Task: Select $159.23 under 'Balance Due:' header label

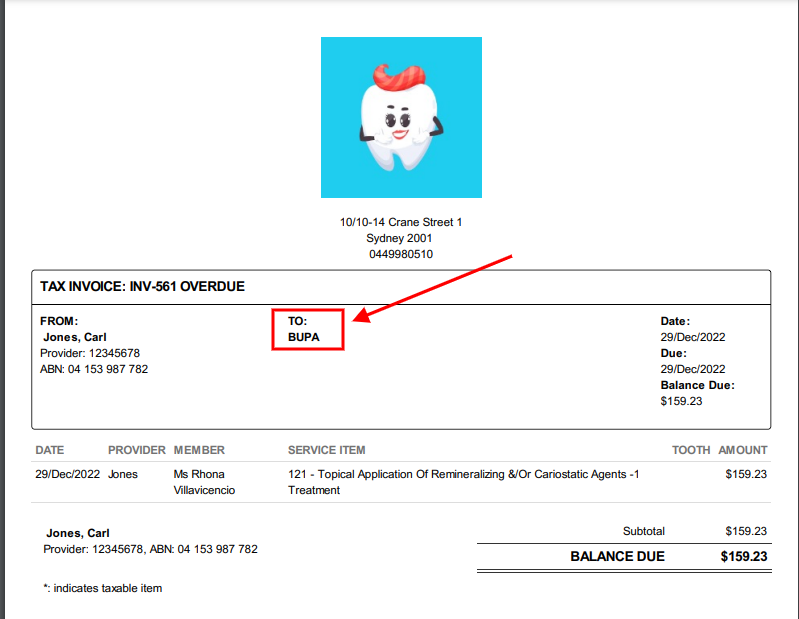Action: (681, 401)
